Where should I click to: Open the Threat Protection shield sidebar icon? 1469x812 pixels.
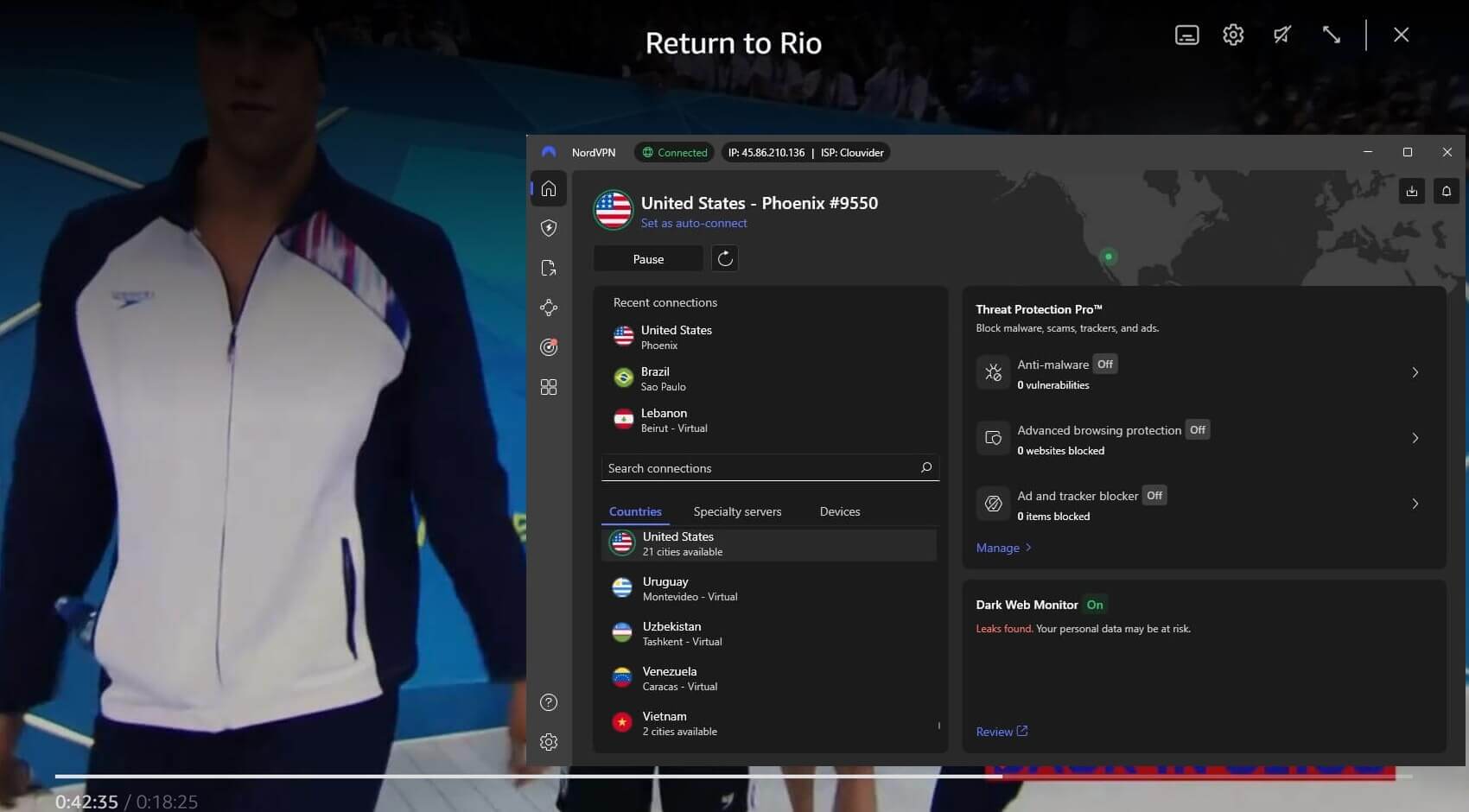click(549, 228)
